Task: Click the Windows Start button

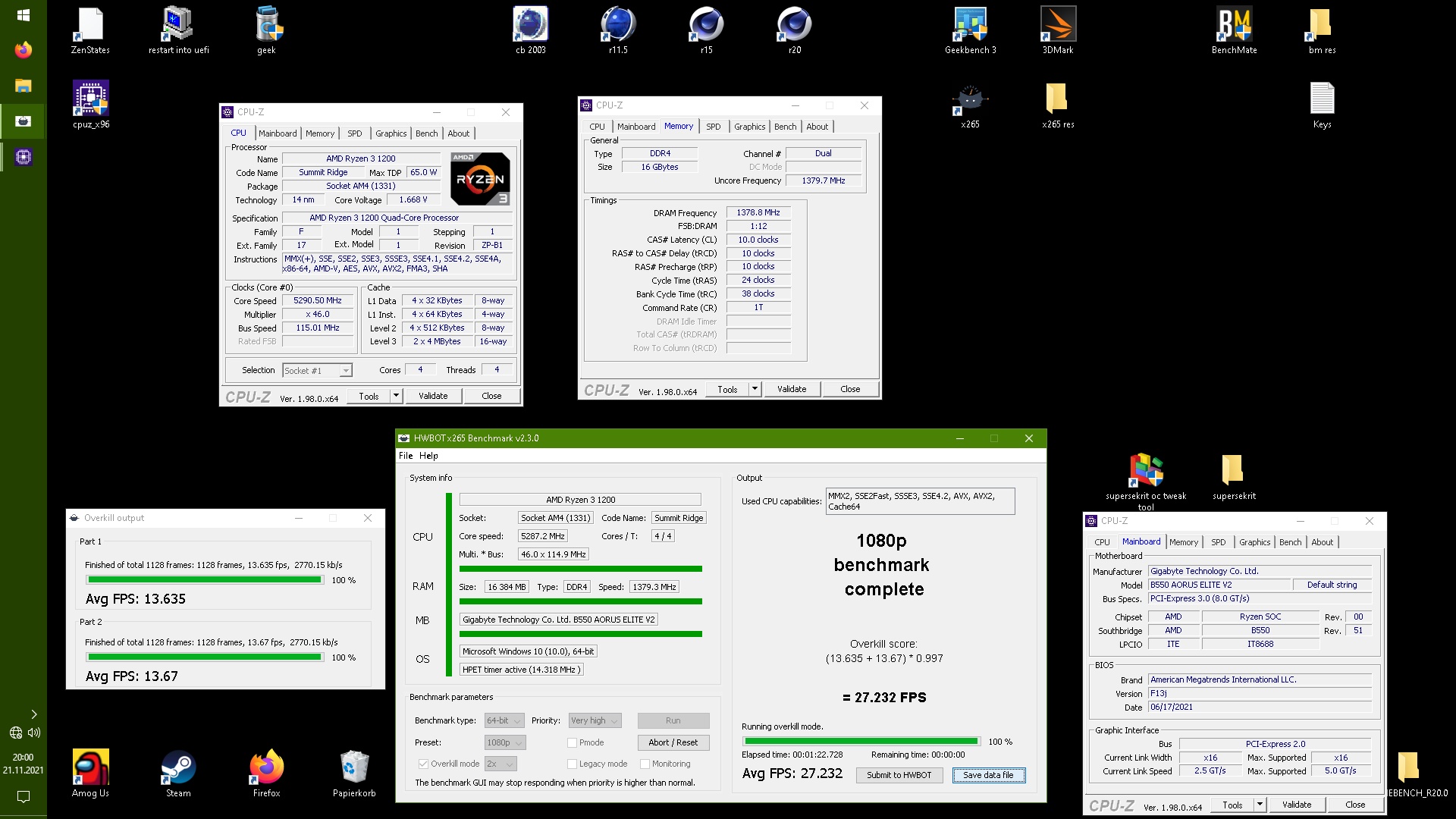Action: 23,15
